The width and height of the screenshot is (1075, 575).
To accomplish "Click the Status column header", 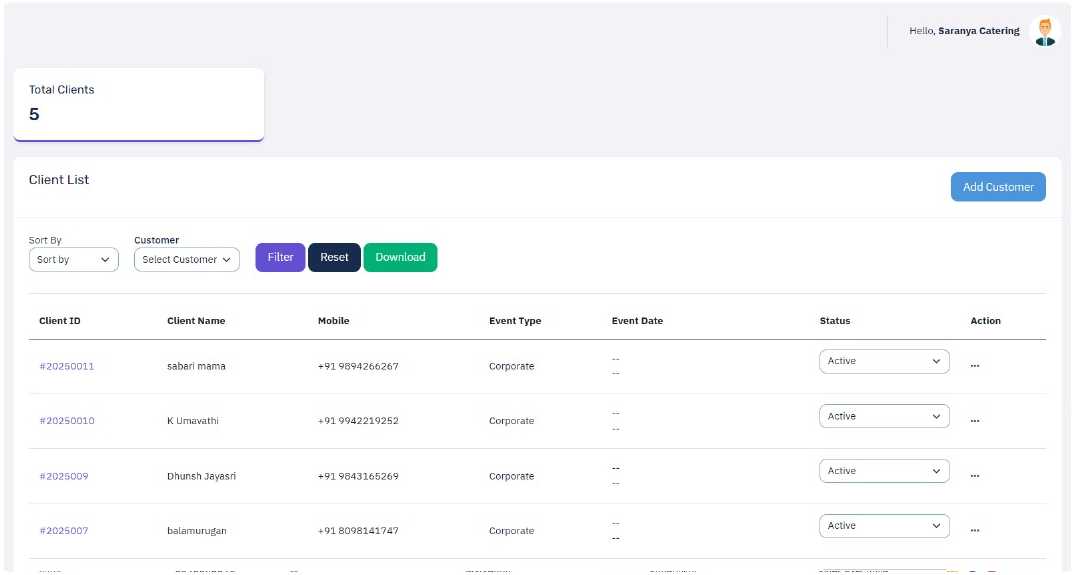I will (x=835, y=321).
